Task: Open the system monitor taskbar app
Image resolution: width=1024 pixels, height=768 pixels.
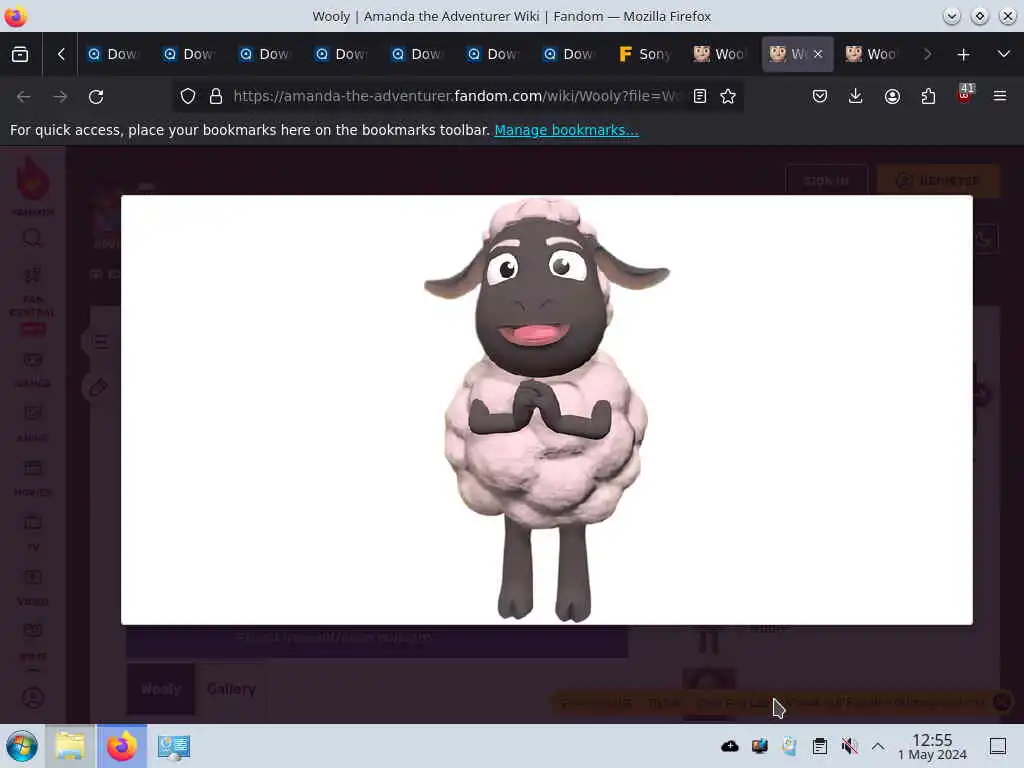Action: tap(174, 746)
